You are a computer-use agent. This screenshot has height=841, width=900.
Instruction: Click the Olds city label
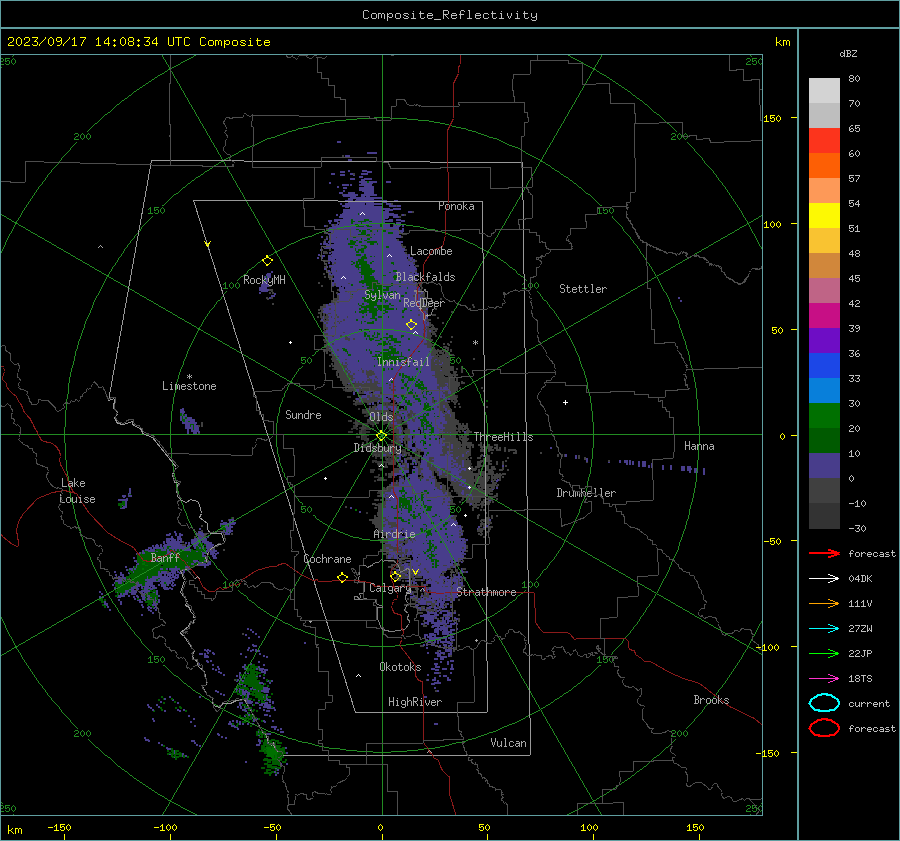[381, 417]
